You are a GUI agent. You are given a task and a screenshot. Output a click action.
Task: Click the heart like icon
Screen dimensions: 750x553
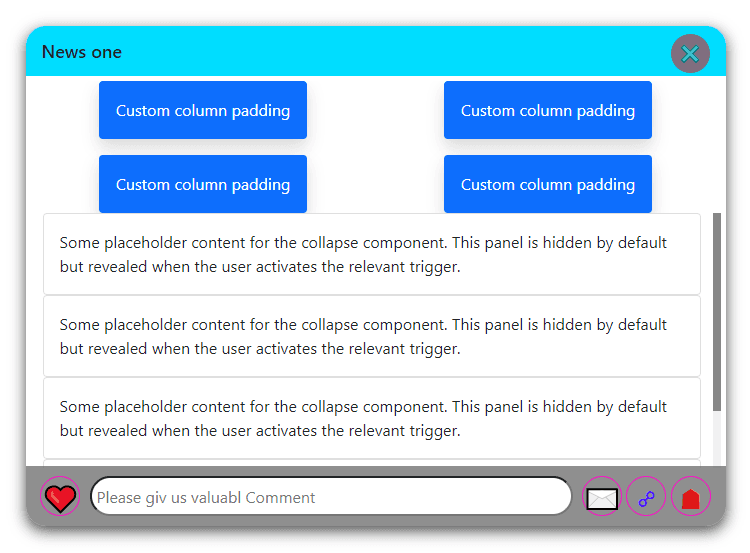point(60,497)
